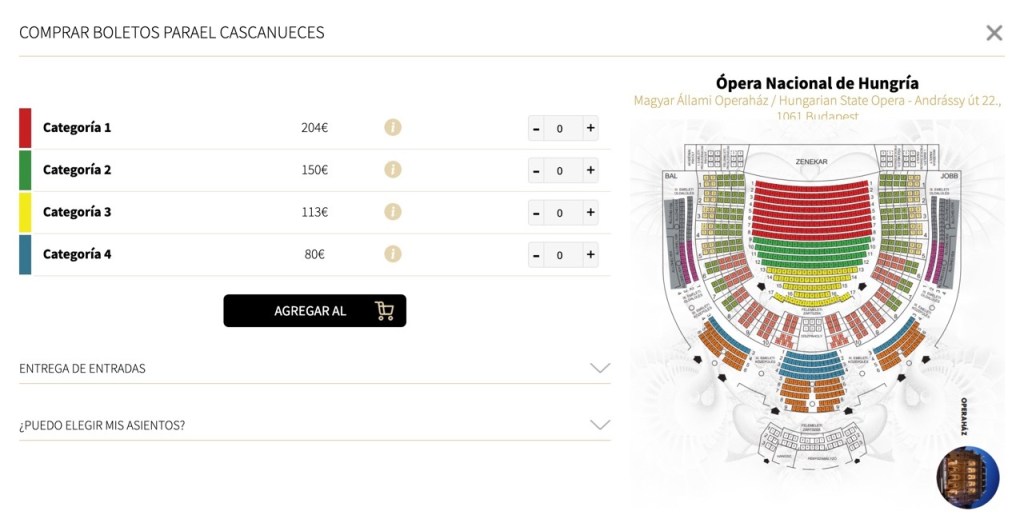This screenshot has height=531, width=1024.
Task: Close the ticket purchase dialog
Action: click(x=994, y=33)
